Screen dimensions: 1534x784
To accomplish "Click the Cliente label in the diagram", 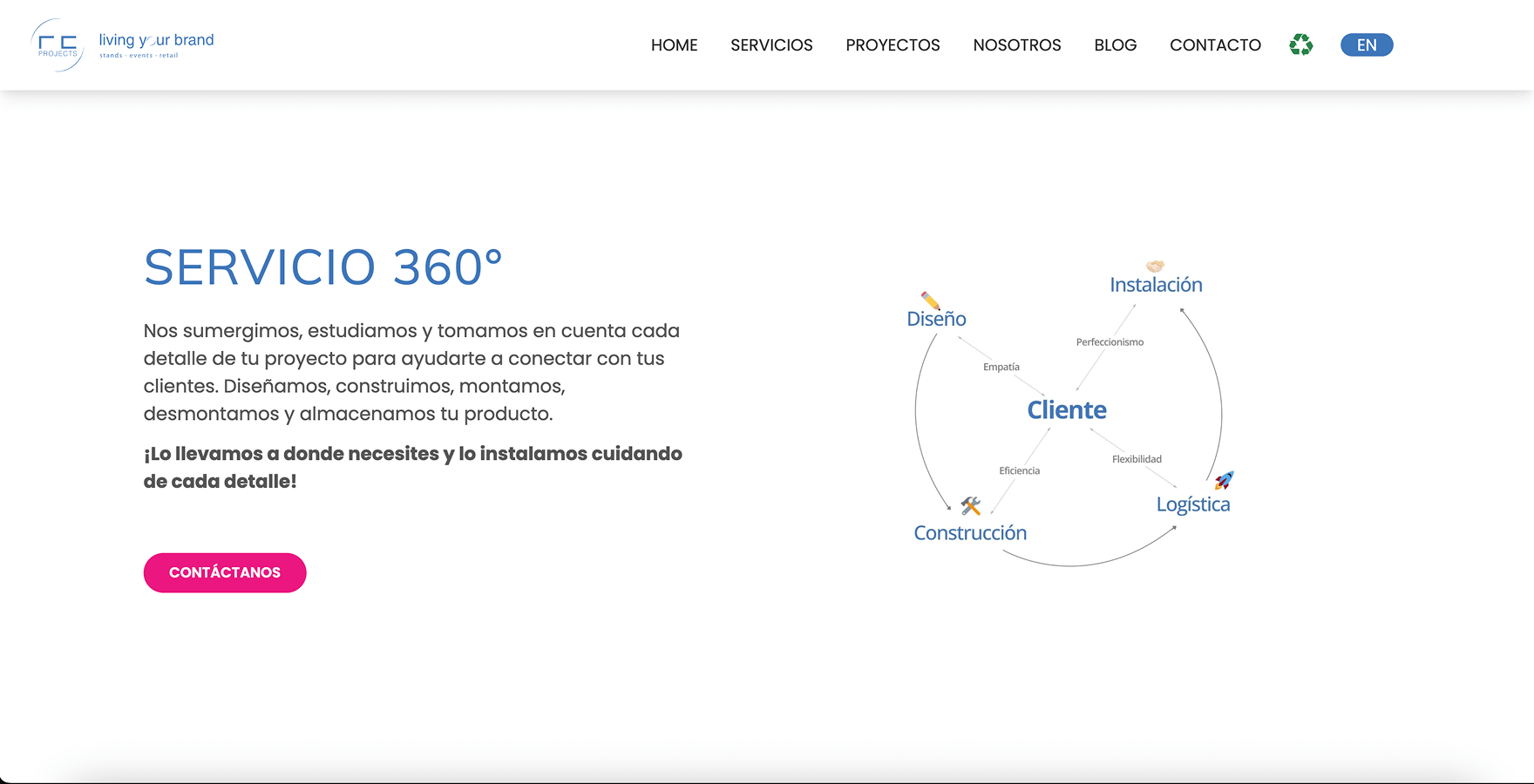I will (1066, 409).
